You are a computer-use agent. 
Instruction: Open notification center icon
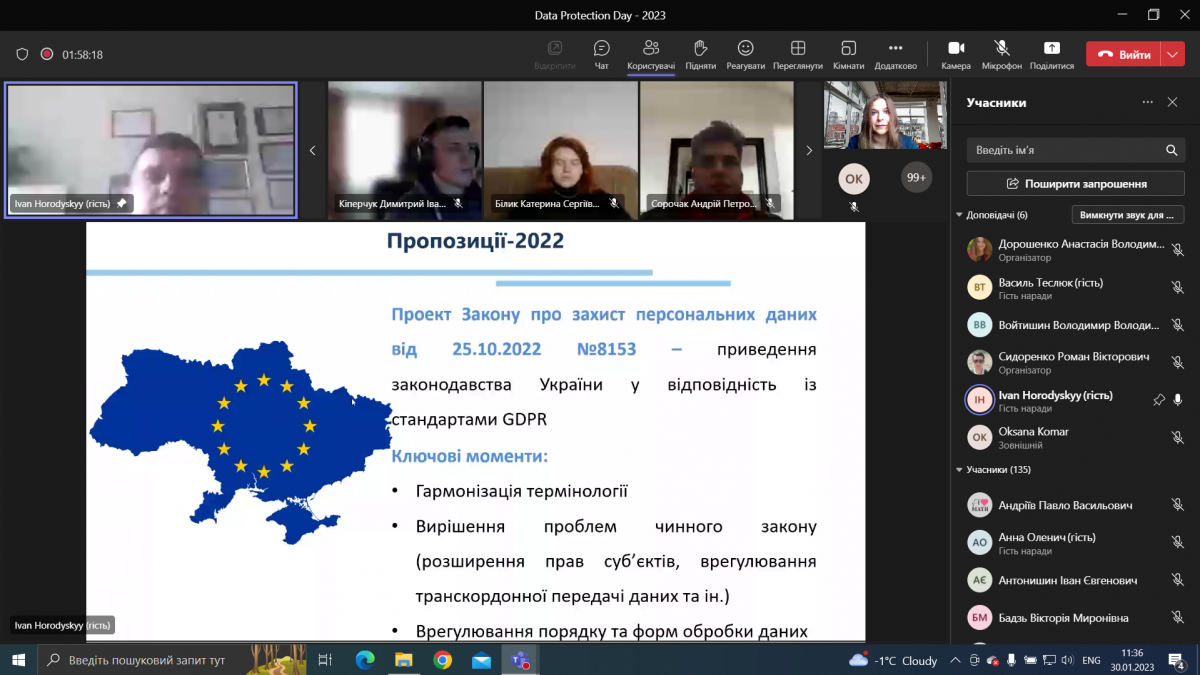point(1178,660)
